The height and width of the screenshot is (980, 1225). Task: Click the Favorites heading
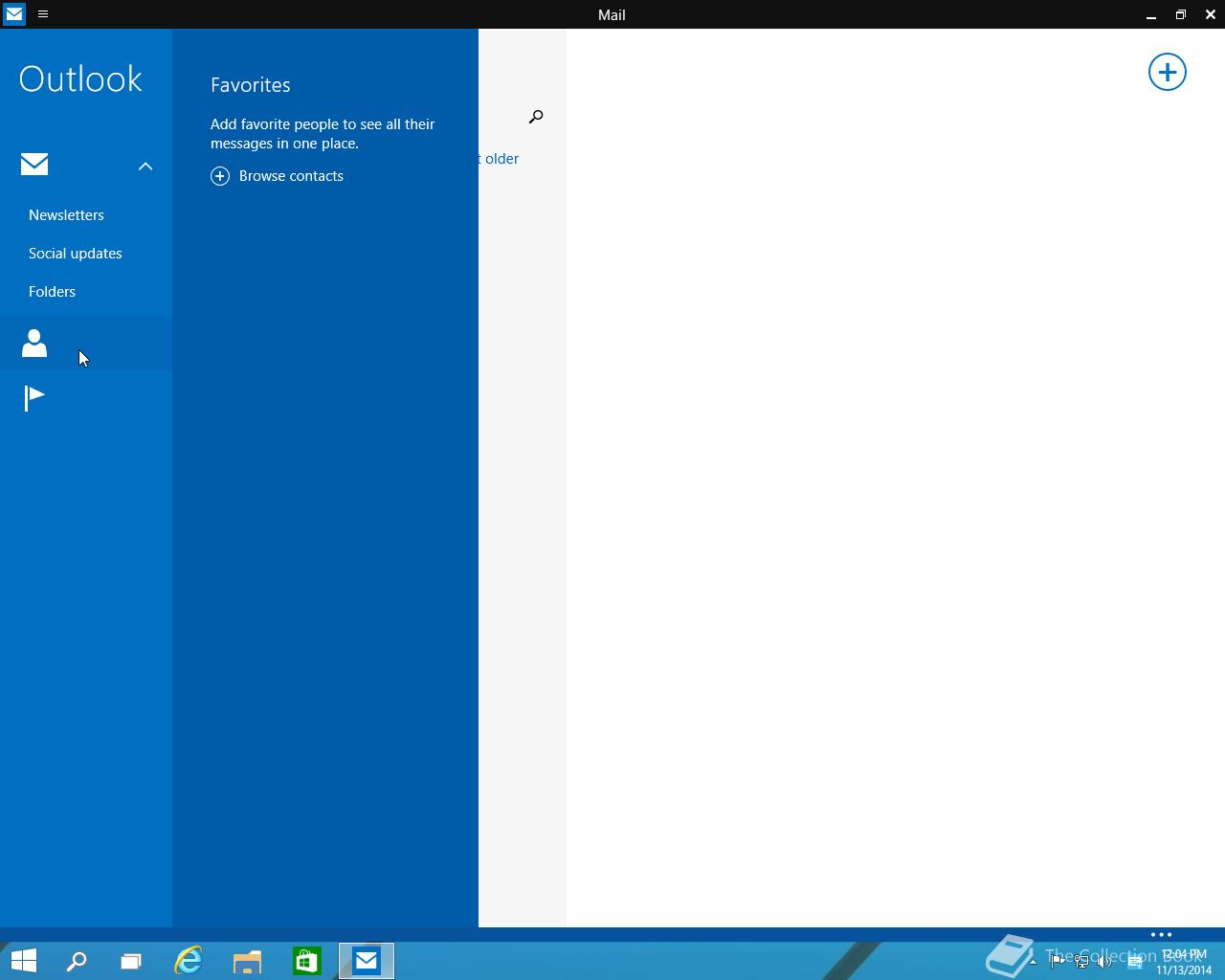(x=251, y=85)
